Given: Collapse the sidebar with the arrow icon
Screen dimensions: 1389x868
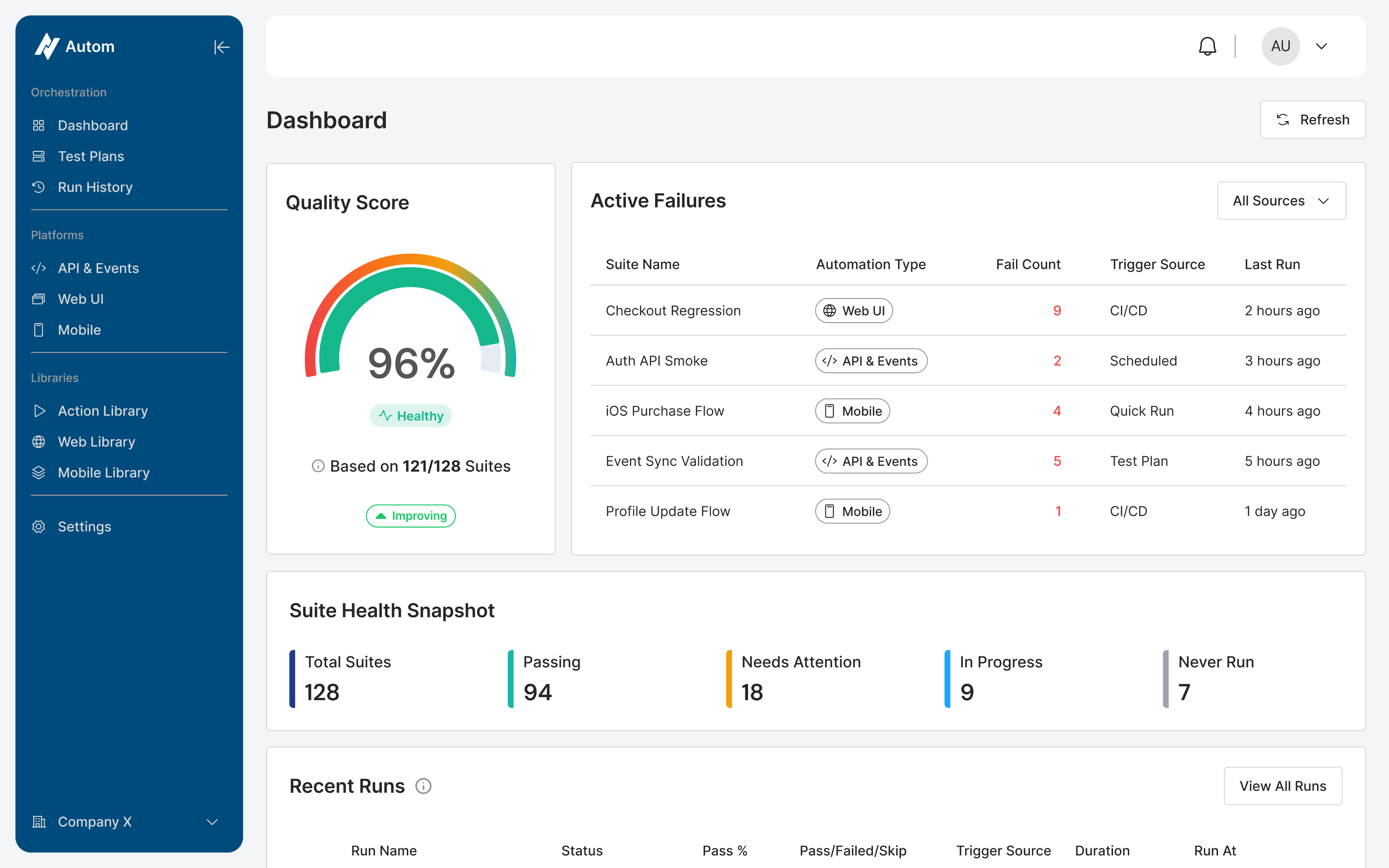Looking at the screenshot, I should click(221, 47).
